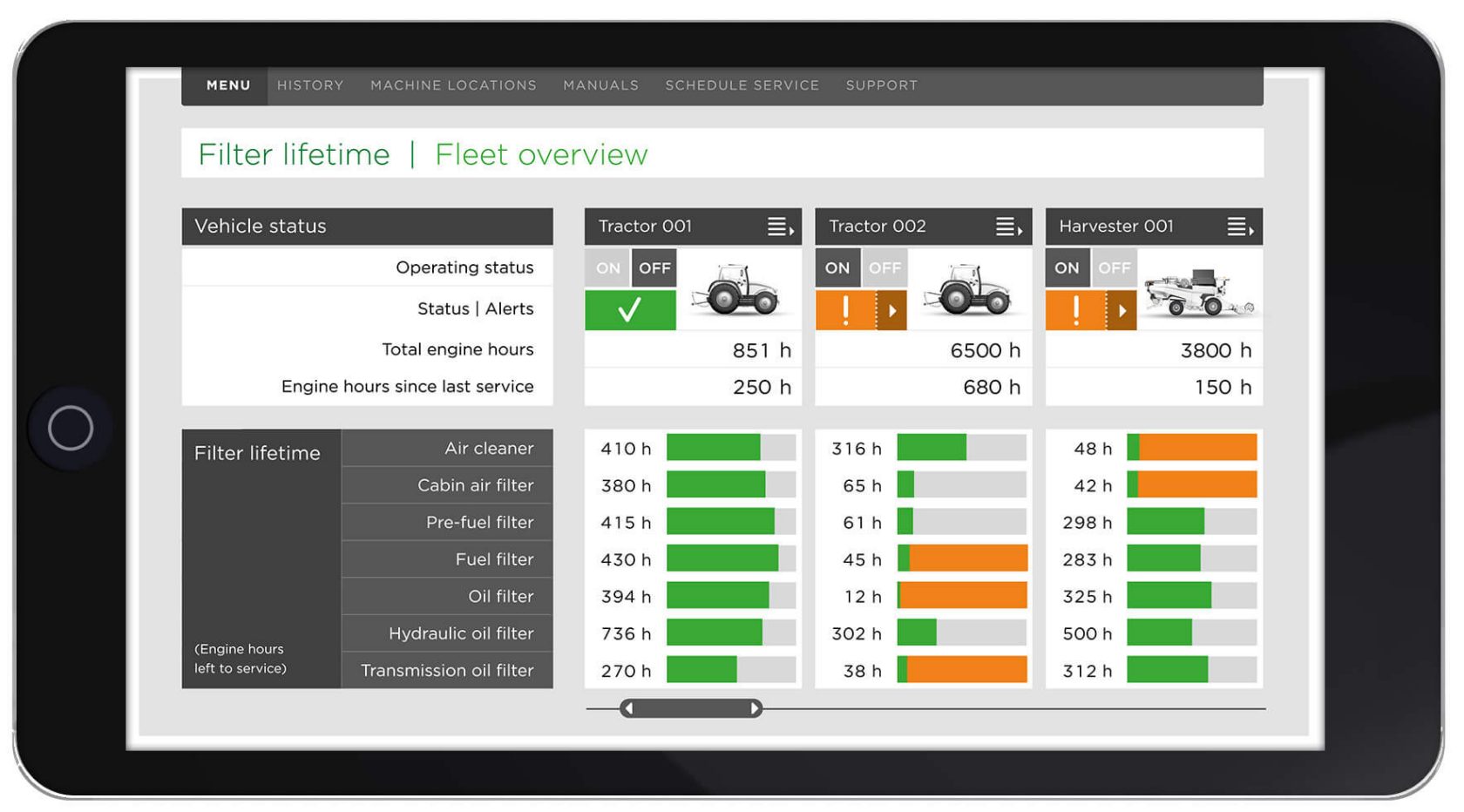Open the Tractor 001 hamburger menu
1464x812 pixels.
pyautogui.click(x=778, y=226)
